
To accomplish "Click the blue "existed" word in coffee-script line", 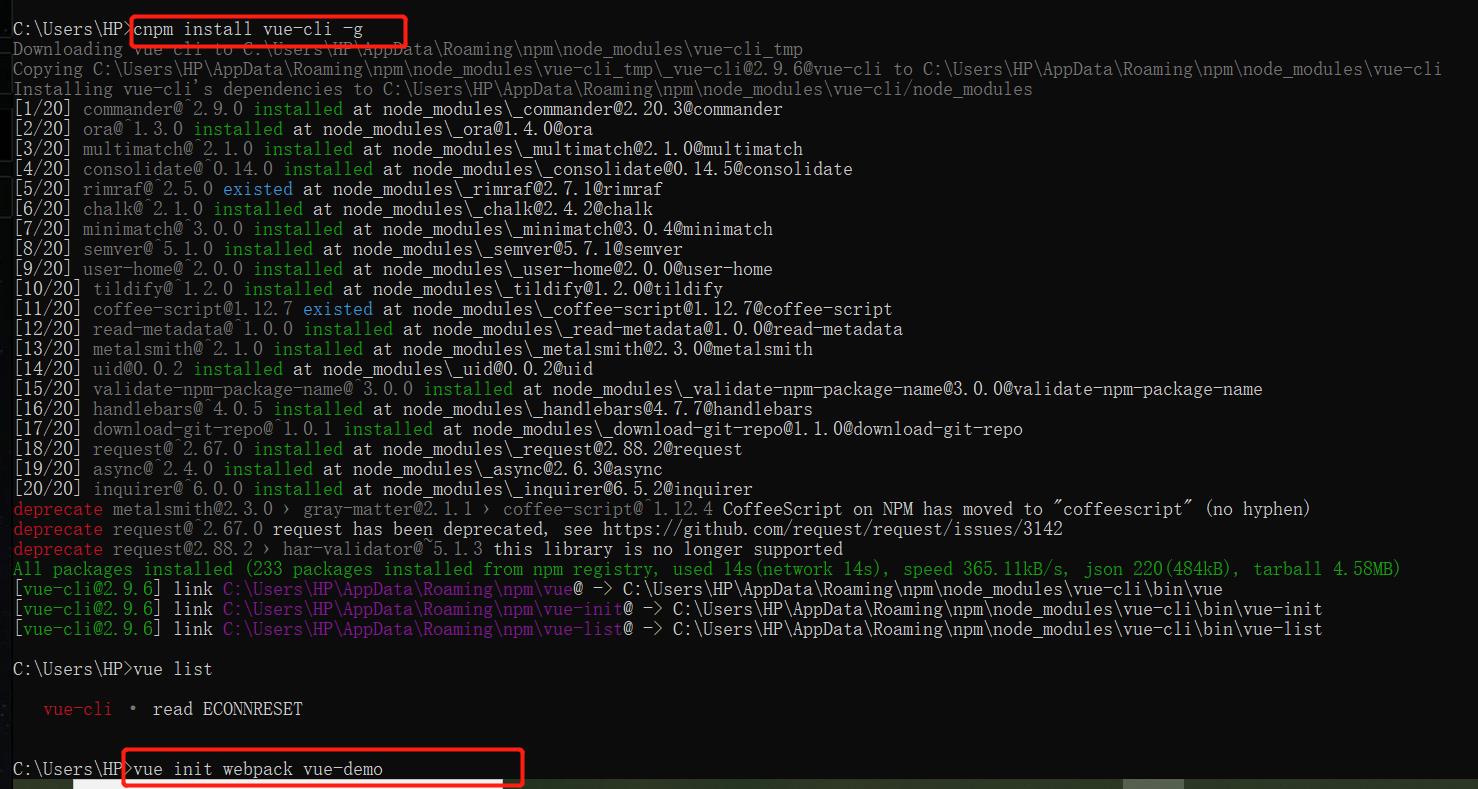I will coord(338,309).
